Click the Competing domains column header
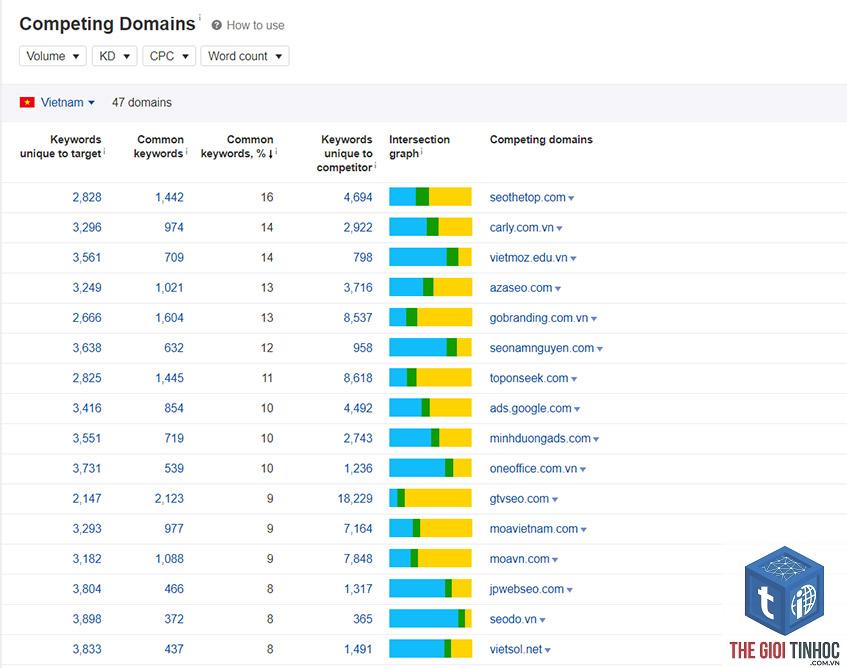Viewport: 847px width, 668px height. pos(541,139)
